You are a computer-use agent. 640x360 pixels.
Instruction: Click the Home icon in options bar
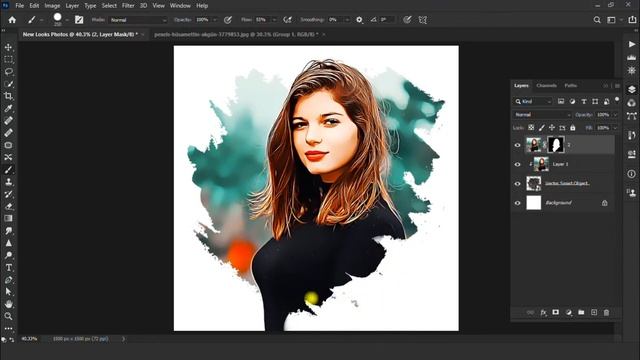pyautogui.click(x=12, y=20)
